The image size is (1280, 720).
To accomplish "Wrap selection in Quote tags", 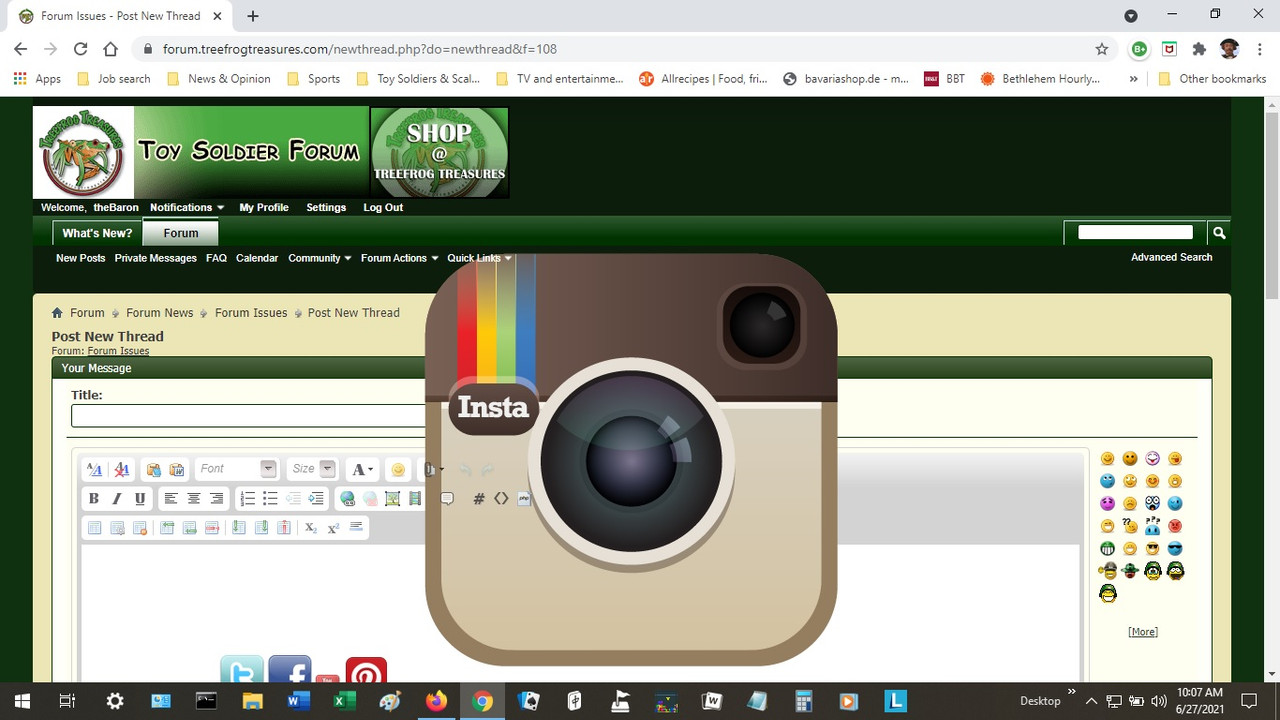I will 447,498.
